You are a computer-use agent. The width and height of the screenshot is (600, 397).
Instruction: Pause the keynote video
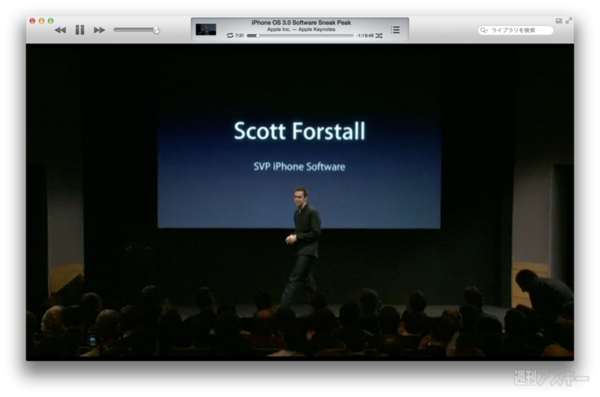[80, 30]
